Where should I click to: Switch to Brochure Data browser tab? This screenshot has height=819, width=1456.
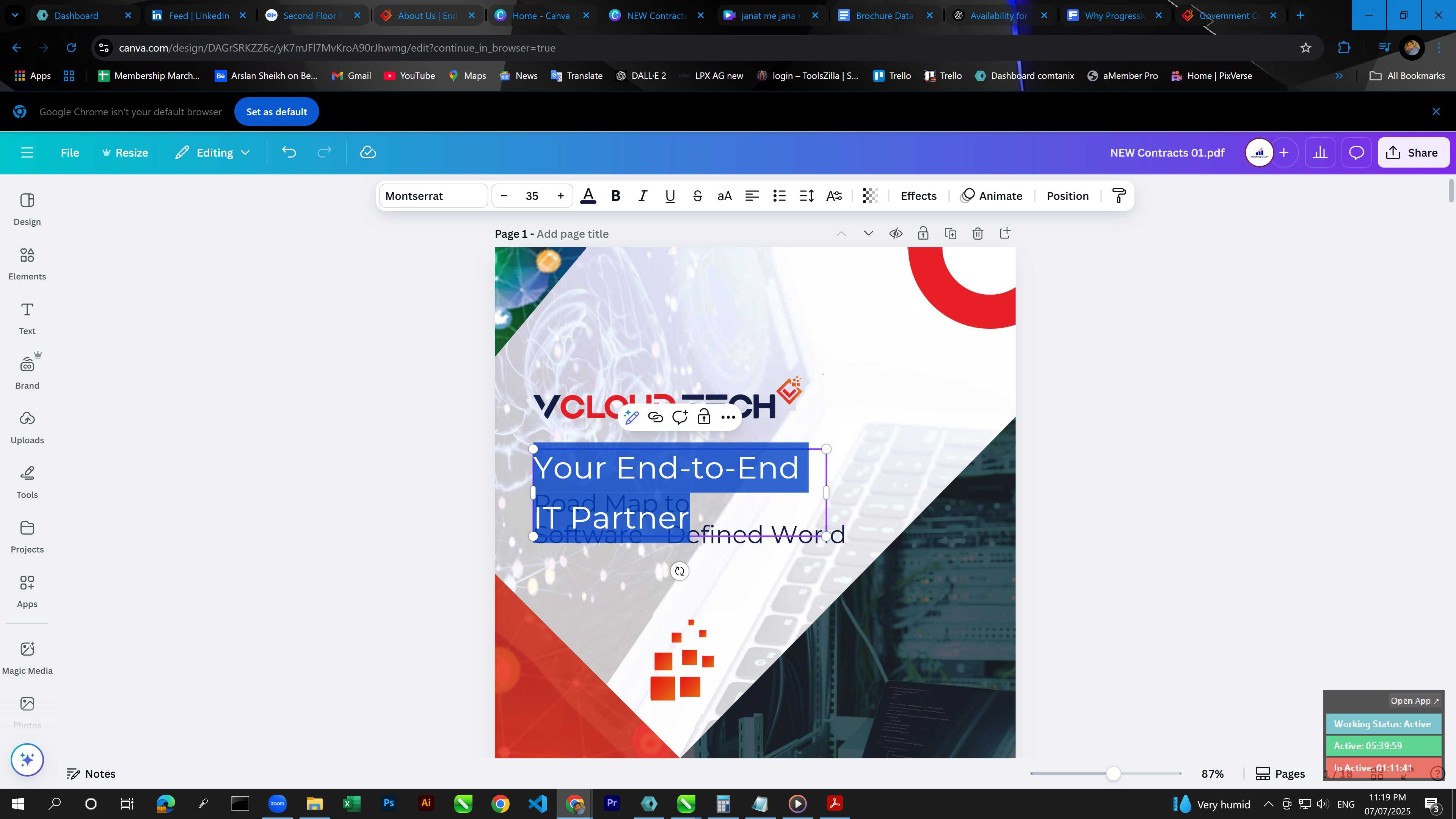pyautogui.click(x=885, y=16)
